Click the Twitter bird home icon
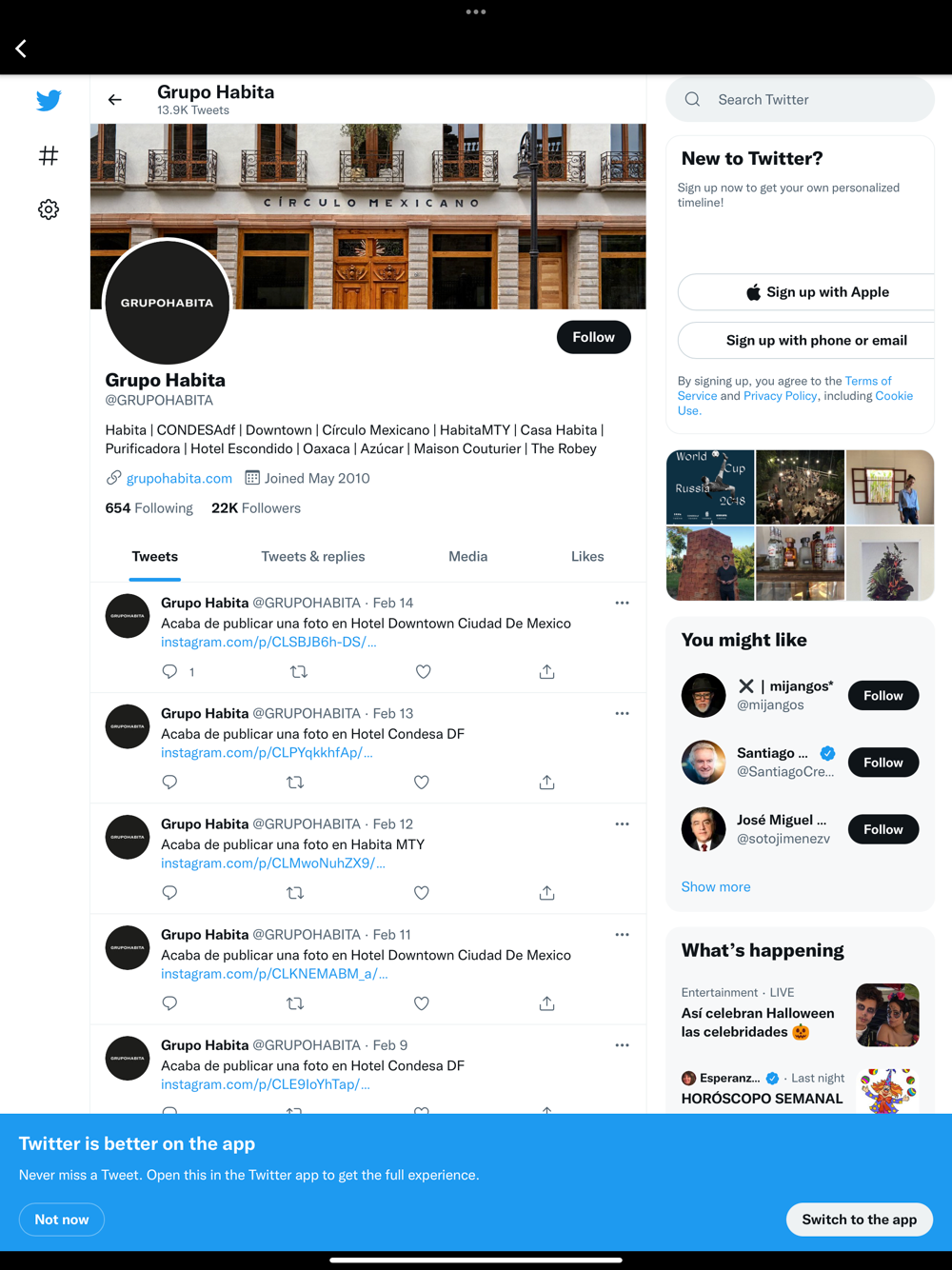Viewport: 952px width, 1270px height. (49, 100)
